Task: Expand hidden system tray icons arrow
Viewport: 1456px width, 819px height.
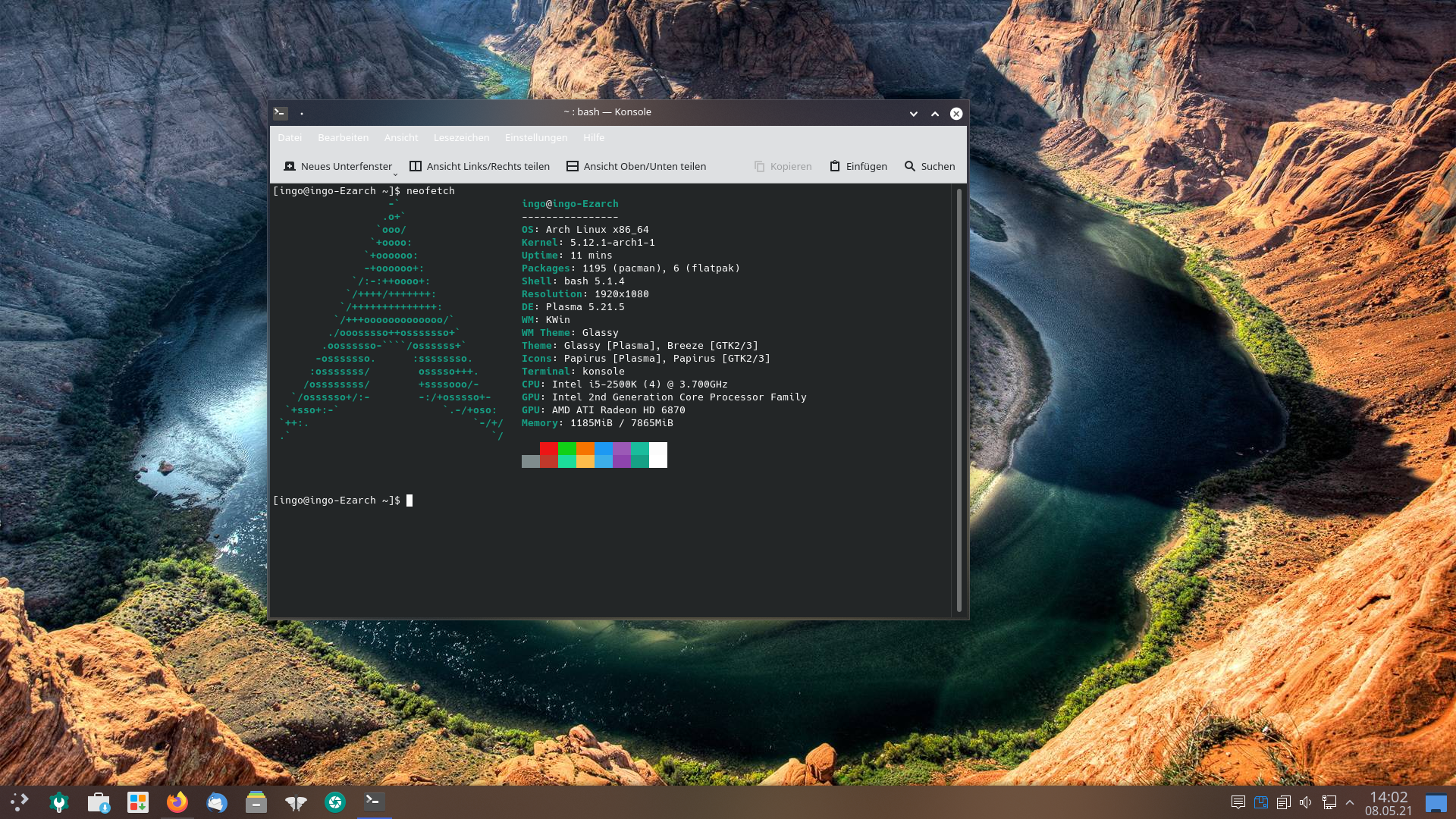Action: pos(1350,802)
